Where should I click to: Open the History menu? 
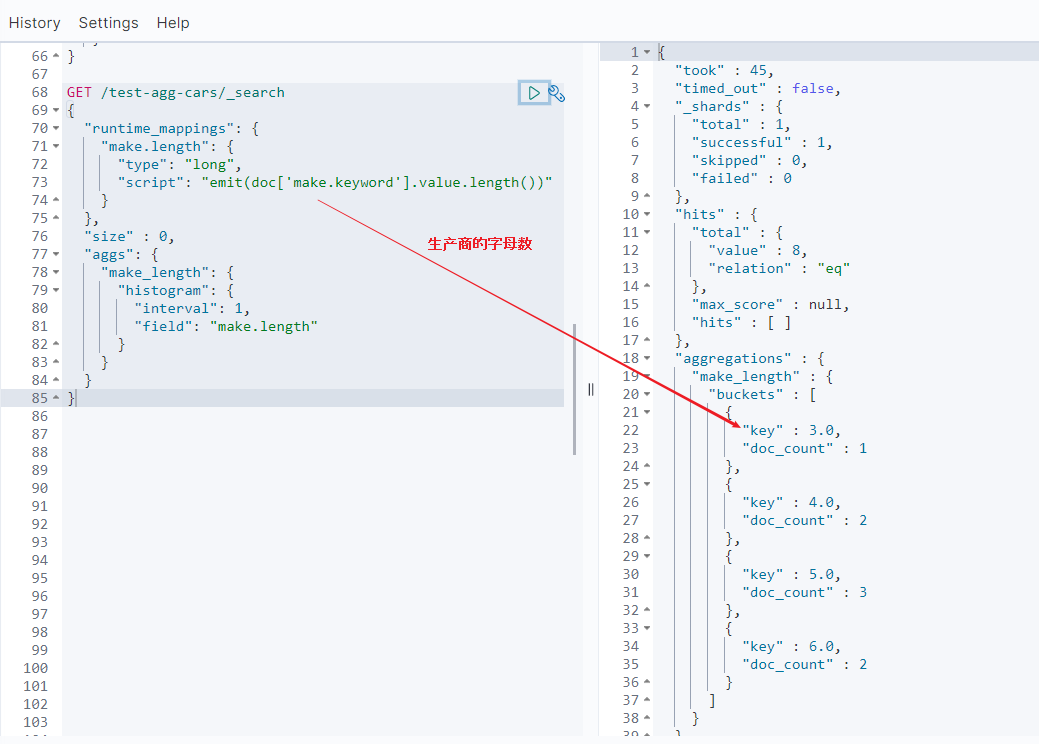tap(34, 22)
